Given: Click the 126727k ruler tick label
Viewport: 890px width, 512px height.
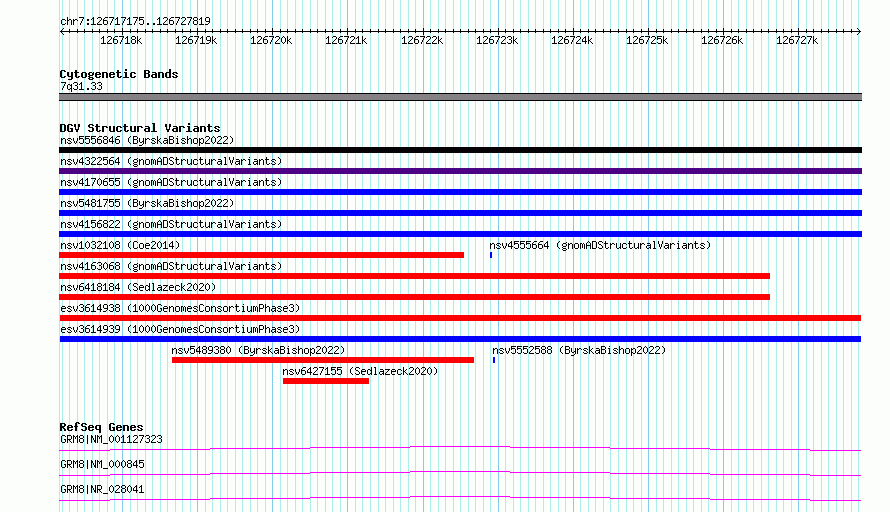Looking at the screenshot, I should tap(796, 40).
